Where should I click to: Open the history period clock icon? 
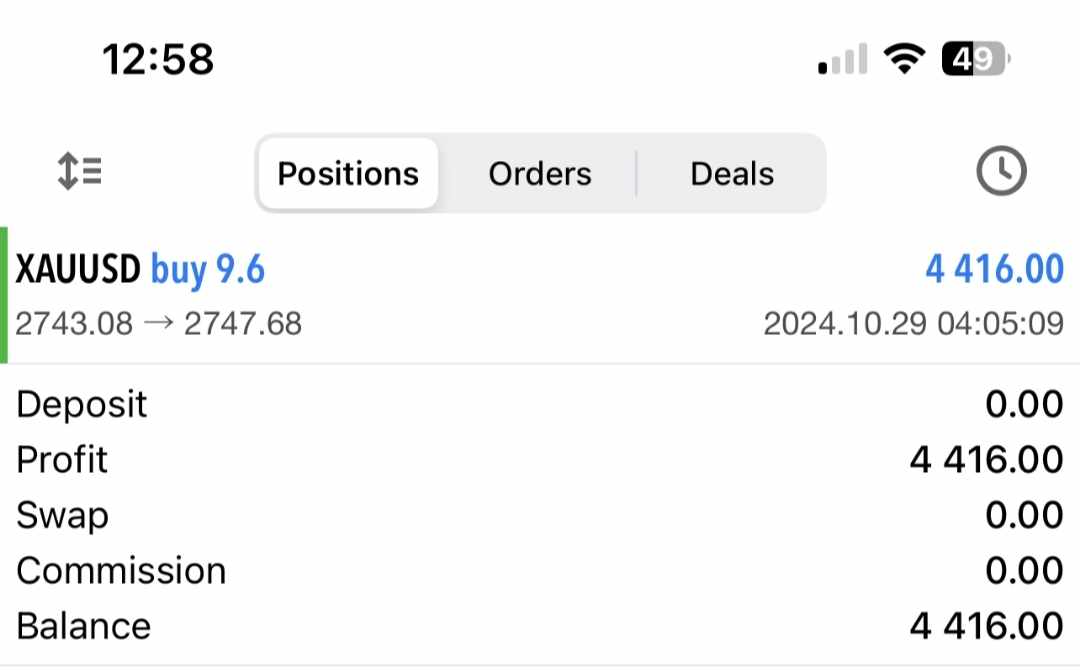click(1001, 172)
